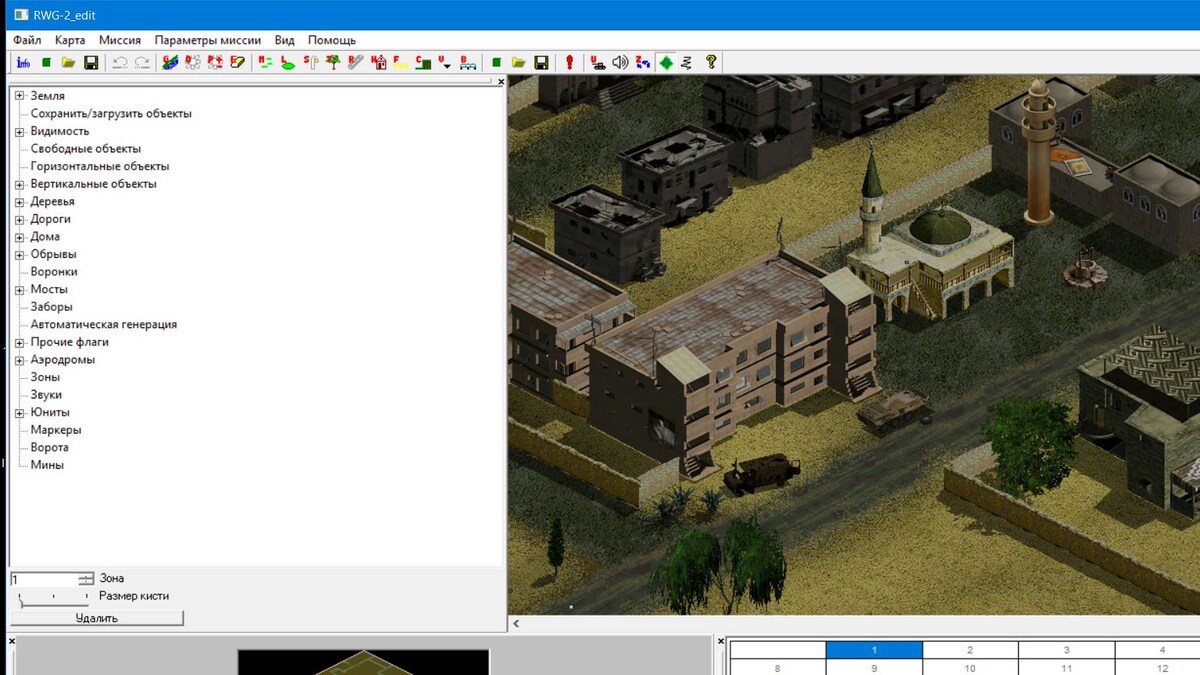Open the Файл menu

[x=28, y=40]
